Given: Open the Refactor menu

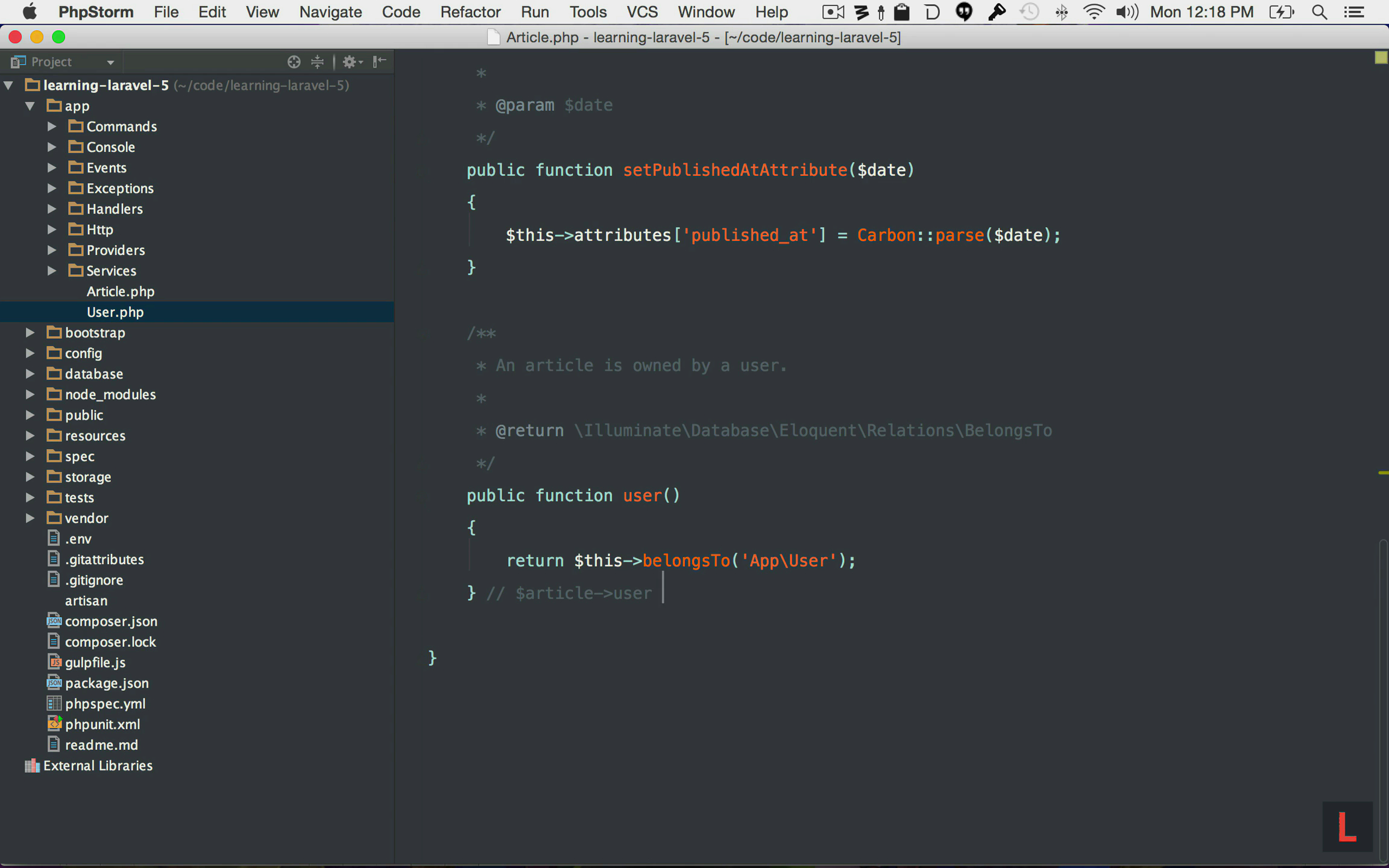Looking at the screenshot, I should coord(470,12).
